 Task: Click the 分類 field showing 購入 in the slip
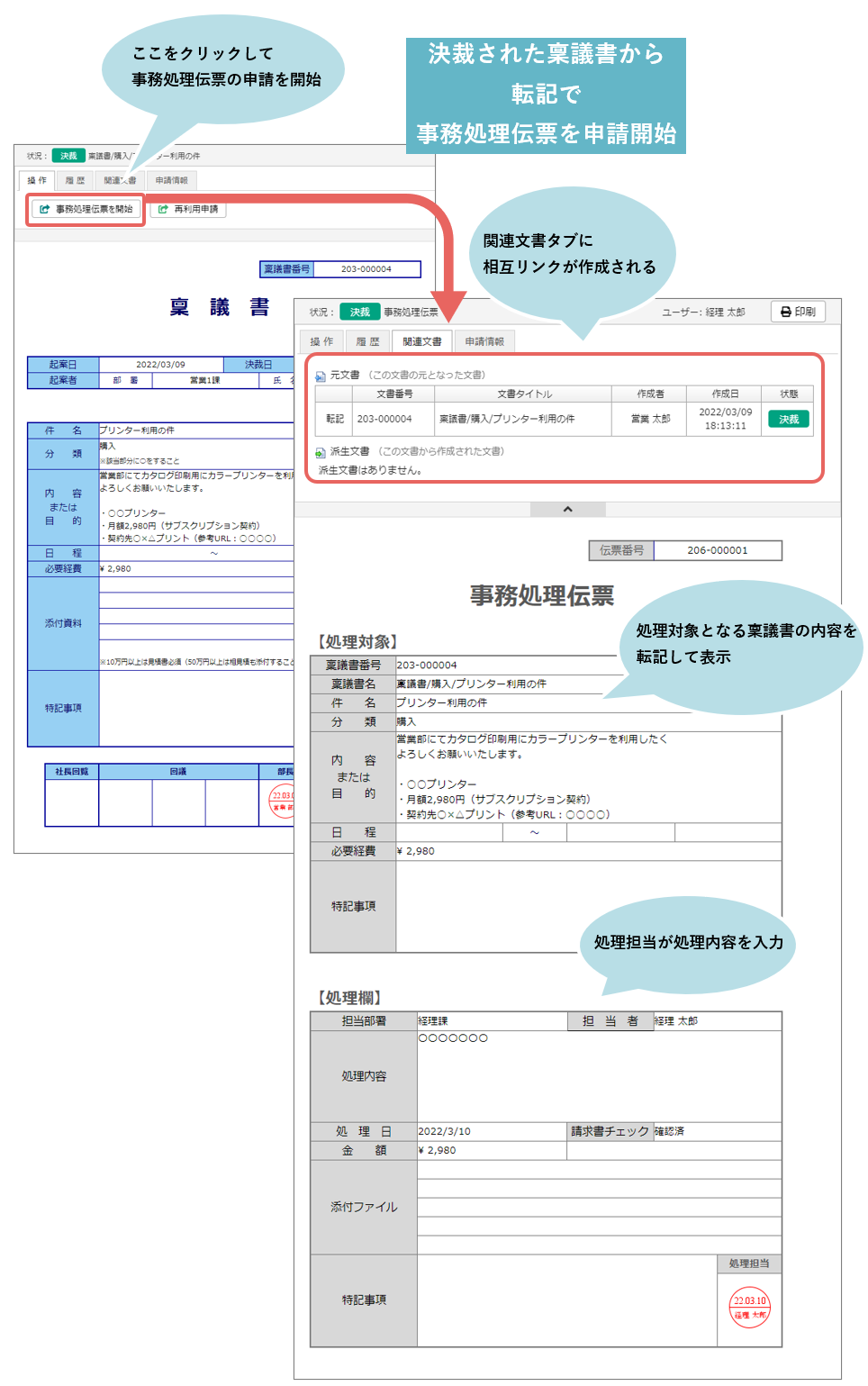[x=589, y=722]
